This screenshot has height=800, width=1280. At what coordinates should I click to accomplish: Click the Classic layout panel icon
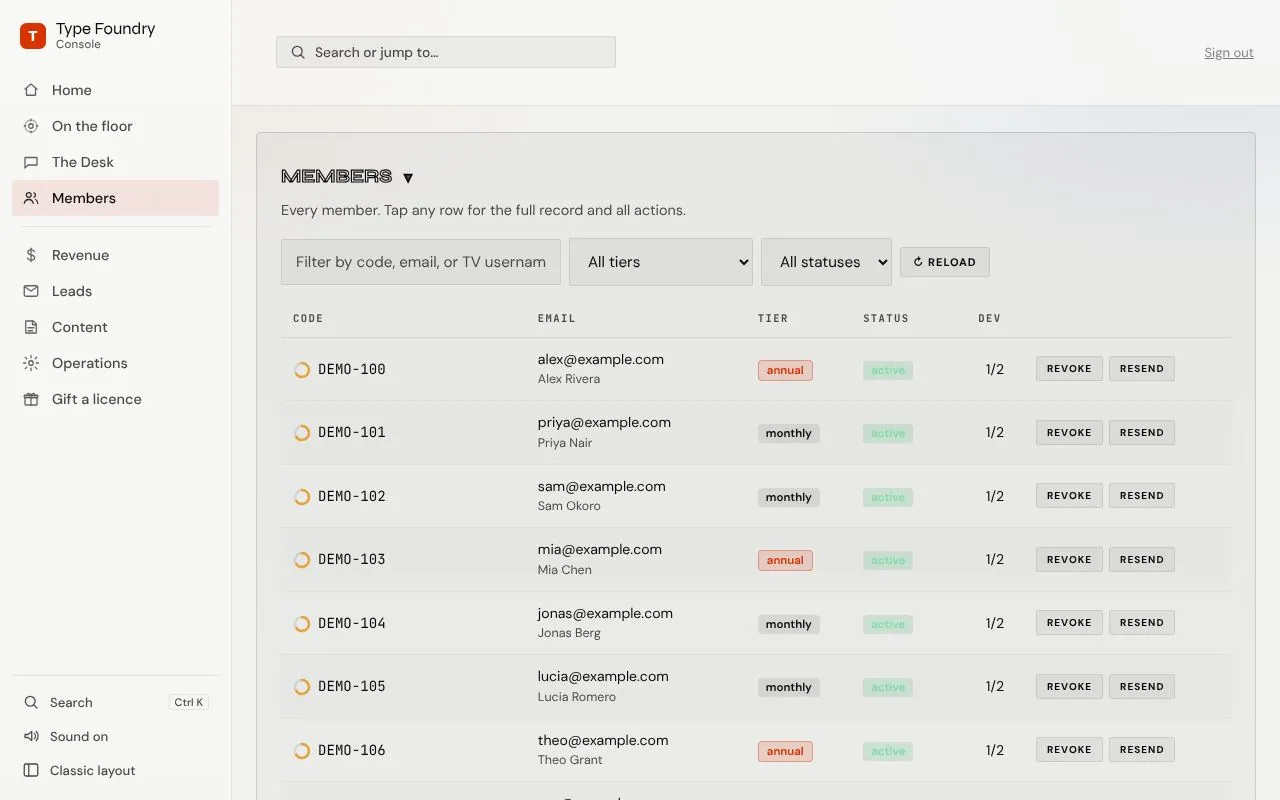click(x=32, y=771)
